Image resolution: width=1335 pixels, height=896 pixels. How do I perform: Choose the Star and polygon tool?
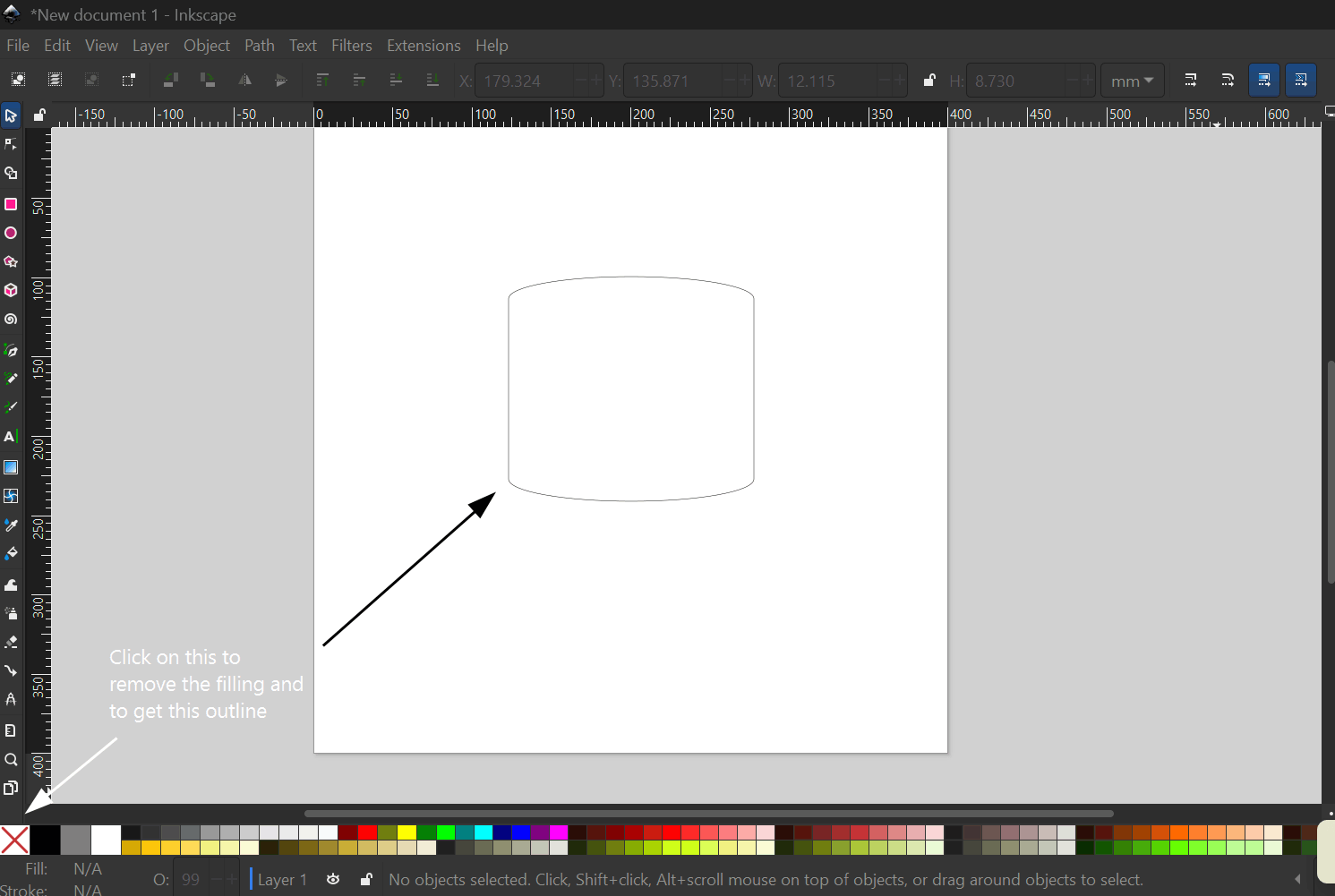click(x=11, y=261)
